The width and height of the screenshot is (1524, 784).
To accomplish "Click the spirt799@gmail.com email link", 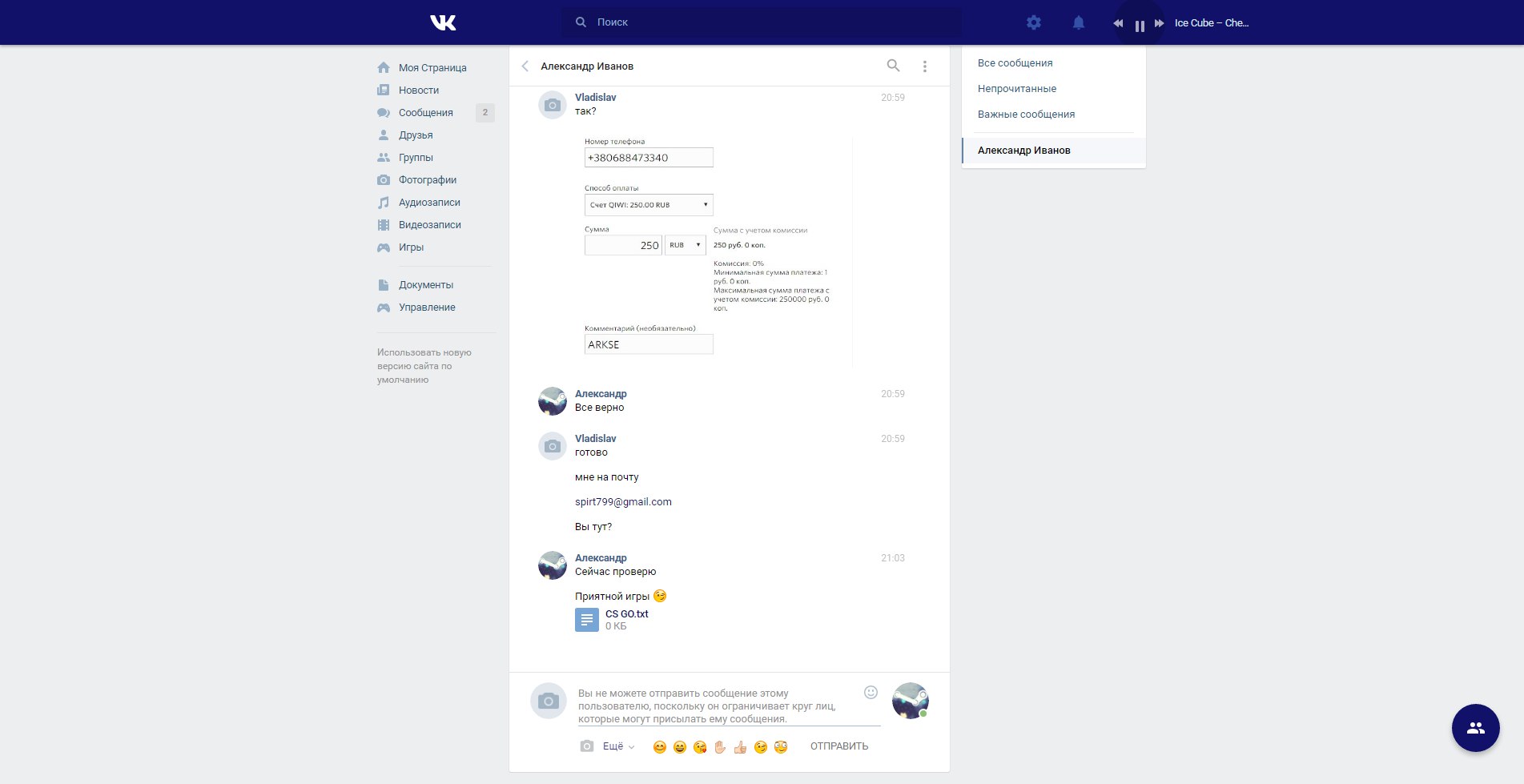I will pyautogui.click(x=623, y=502).
